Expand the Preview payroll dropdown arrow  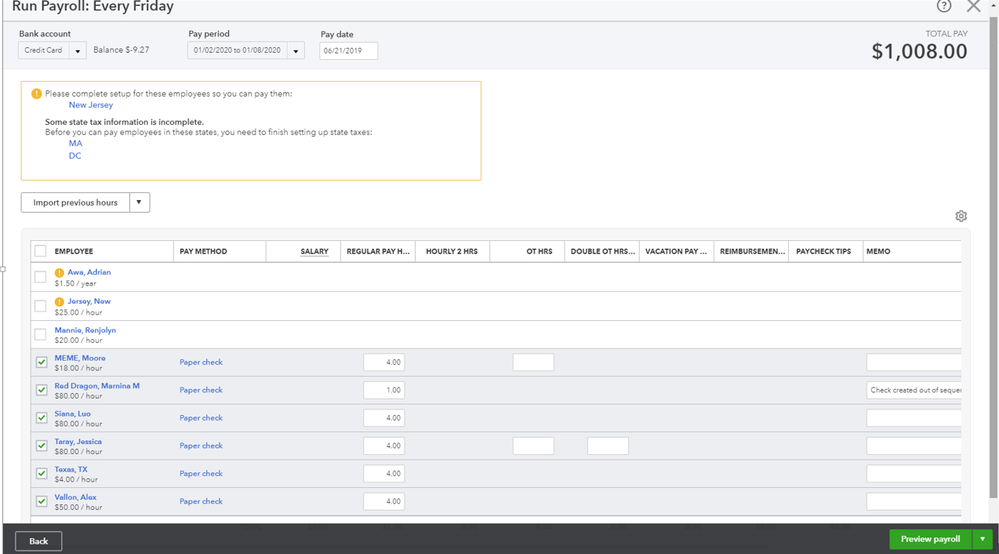983,540
